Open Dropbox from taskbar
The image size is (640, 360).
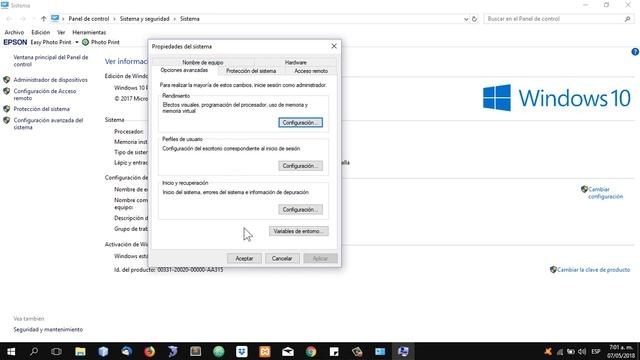(242, 351)
